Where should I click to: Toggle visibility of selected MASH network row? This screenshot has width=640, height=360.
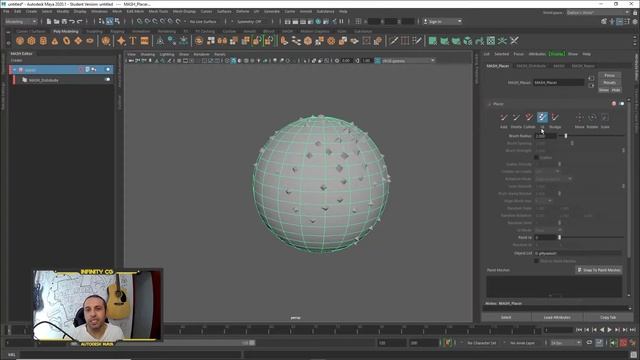(108, 70)
